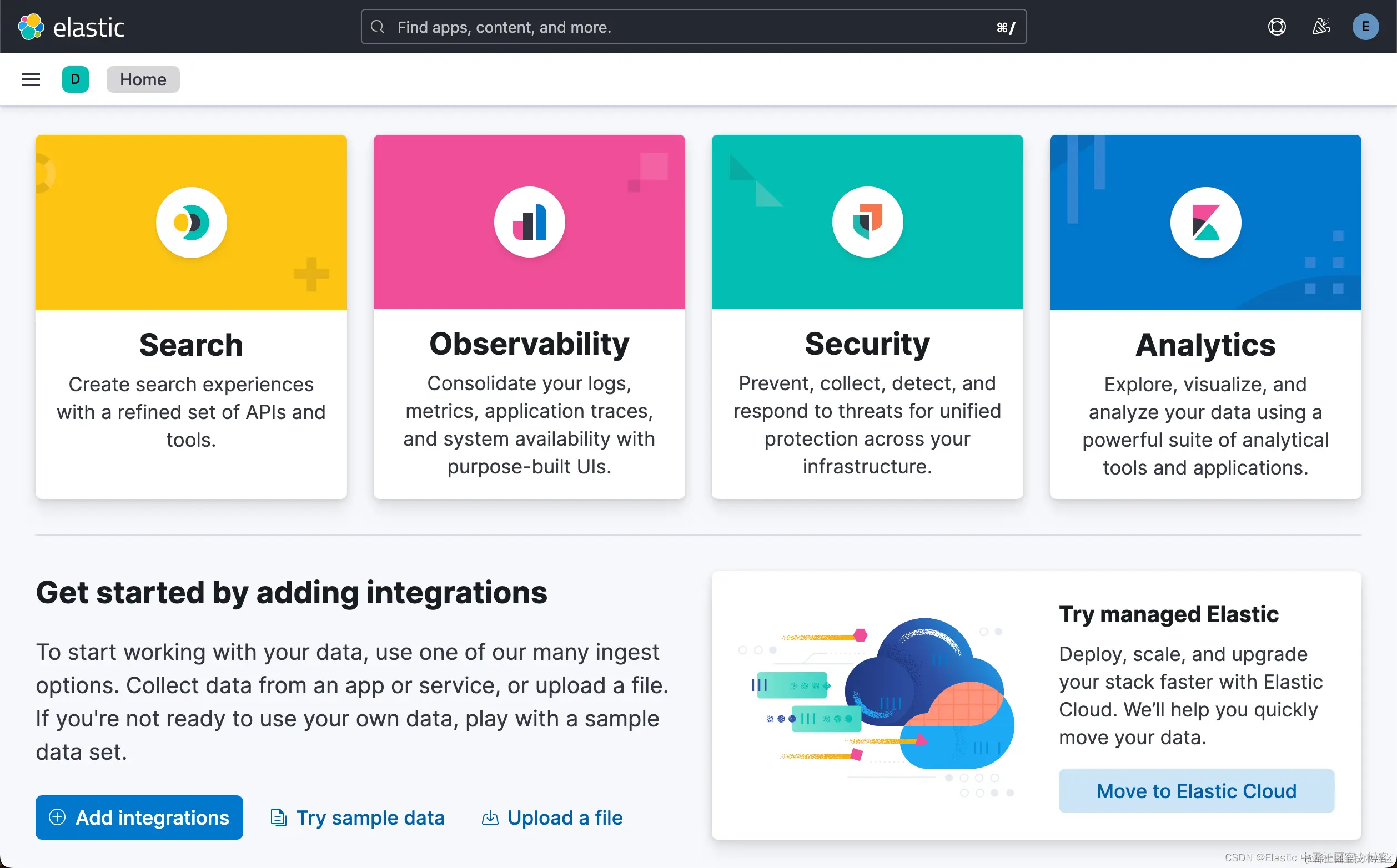Open the space selector D avatar
This screenshot has width=1397, height=868.
[75, 79]
